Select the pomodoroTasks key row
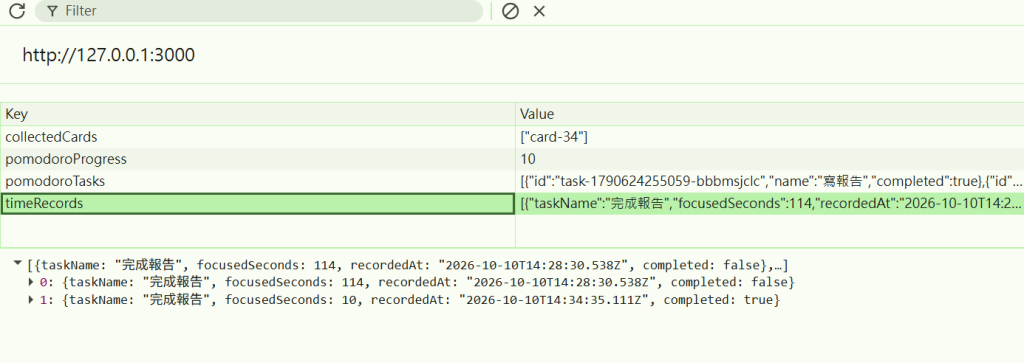 [258, 182]
